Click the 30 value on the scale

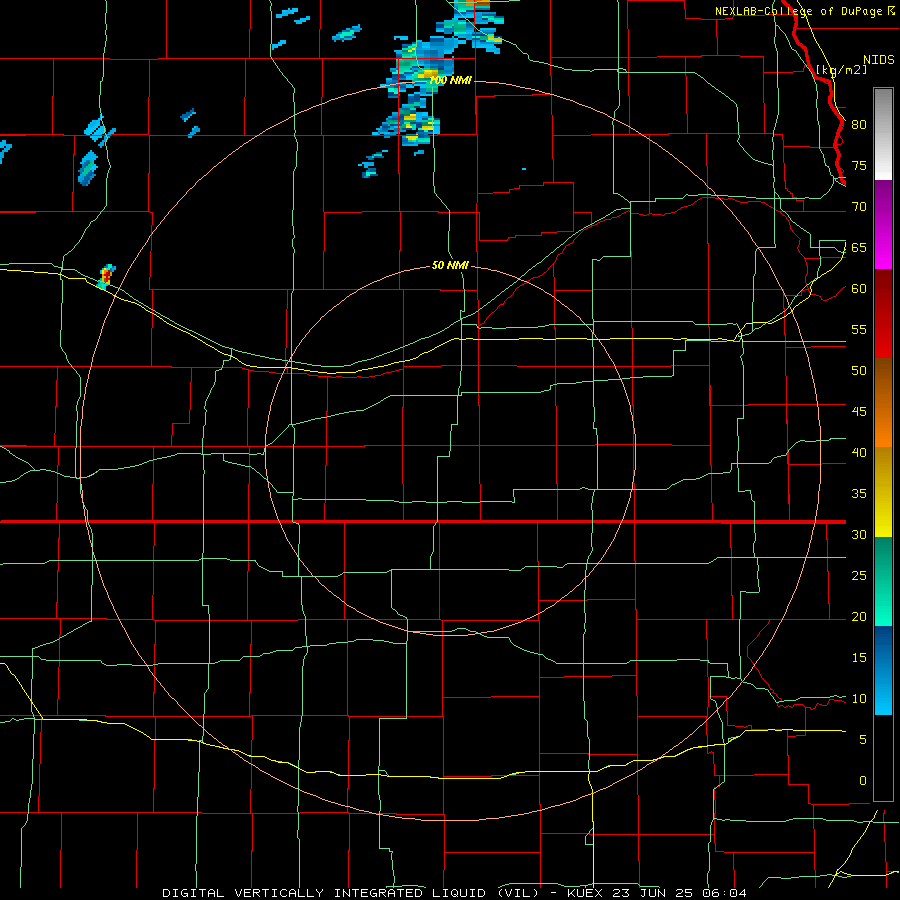(x=859, y=534)
